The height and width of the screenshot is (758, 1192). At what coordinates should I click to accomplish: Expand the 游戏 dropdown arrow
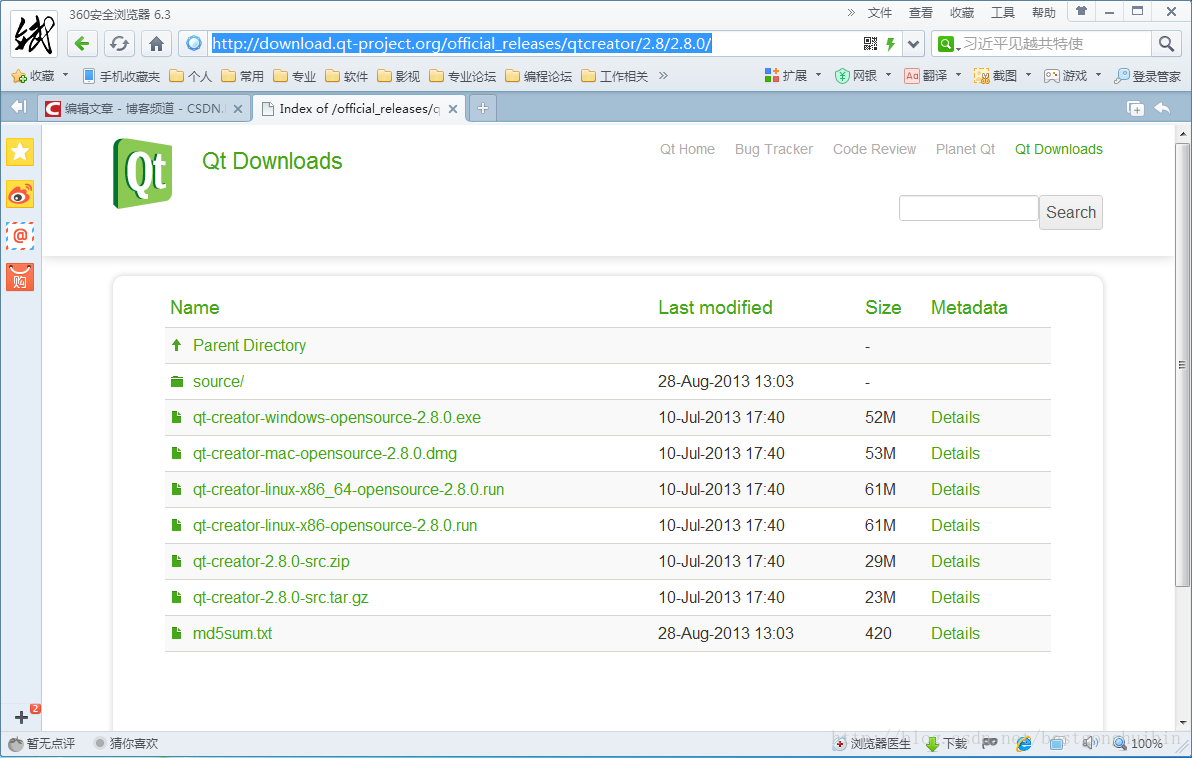click(x=1098, y=75)
